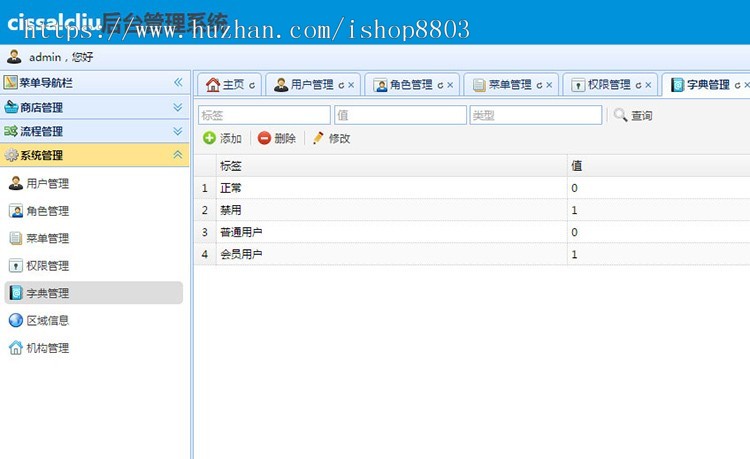Click the admin user avatar icon
The width and height of the screenshot is (750, 459).
click(14, 56)
